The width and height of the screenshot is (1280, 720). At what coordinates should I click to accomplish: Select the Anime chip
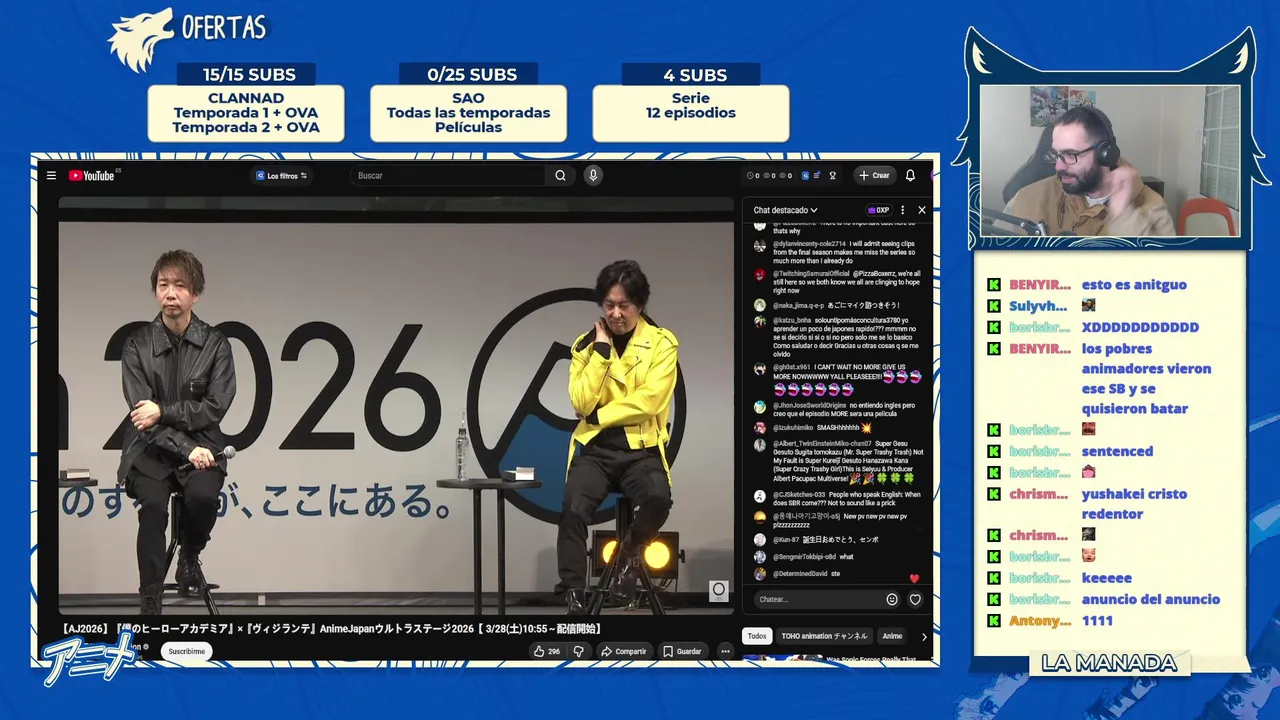click(x=892, y=636)
